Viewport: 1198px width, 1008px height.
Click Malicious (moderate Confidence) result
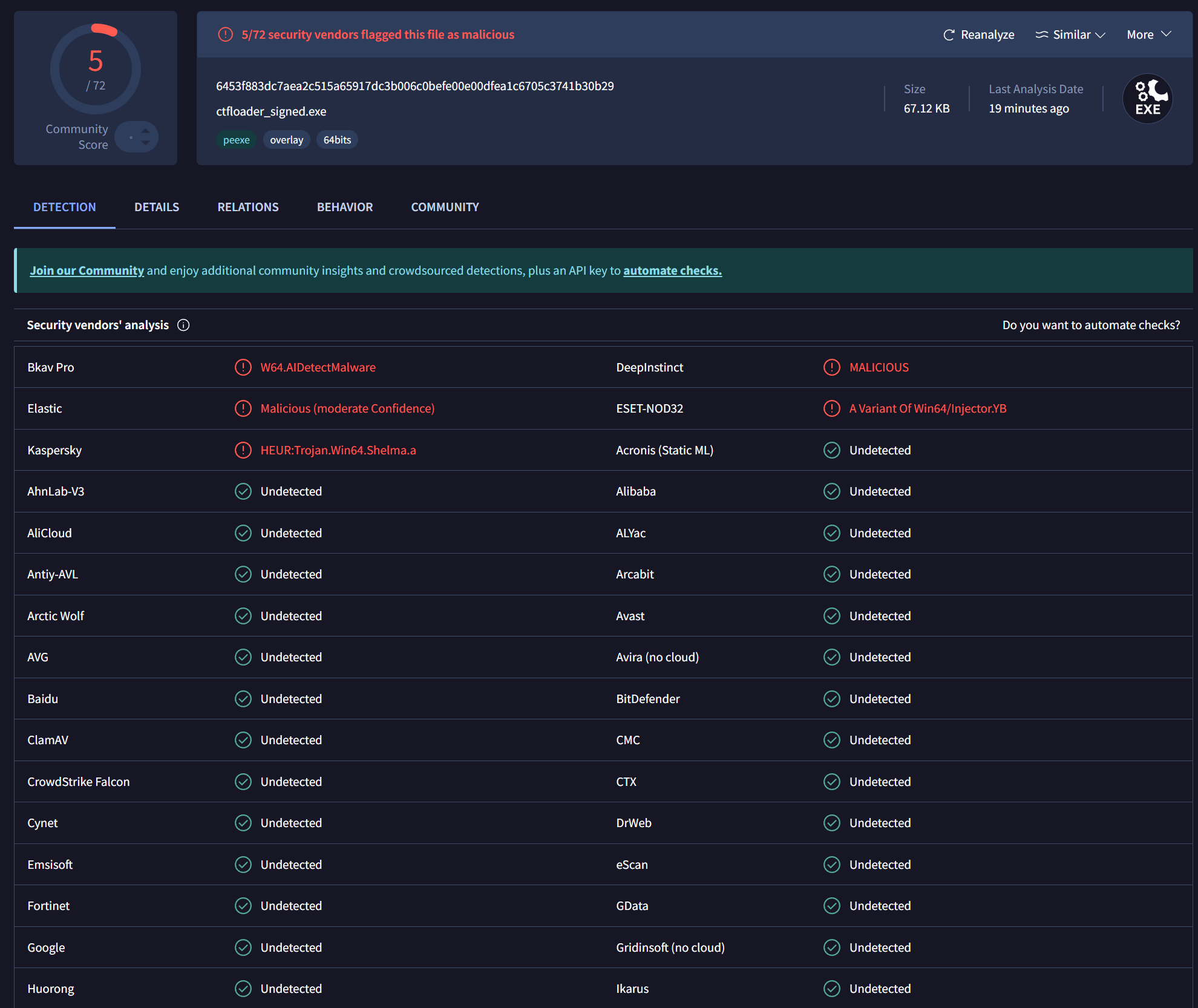pyautogui.click(x=347, y=408)
